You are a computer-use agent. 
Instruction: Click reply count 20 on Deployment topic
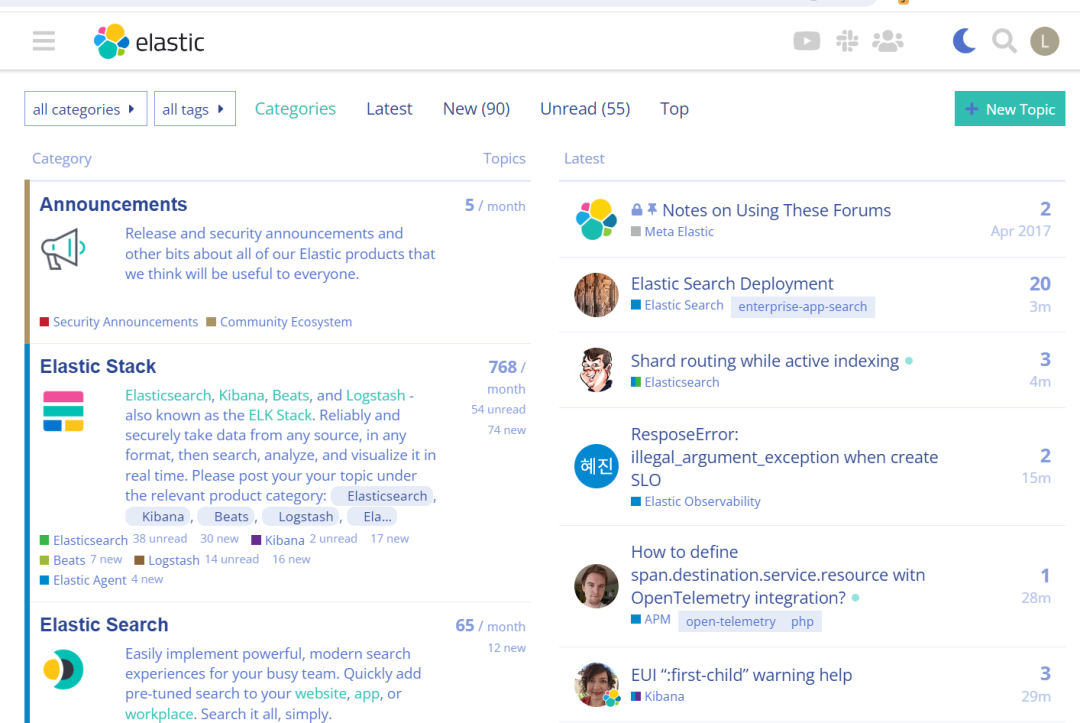click(x=1039, y=284)
